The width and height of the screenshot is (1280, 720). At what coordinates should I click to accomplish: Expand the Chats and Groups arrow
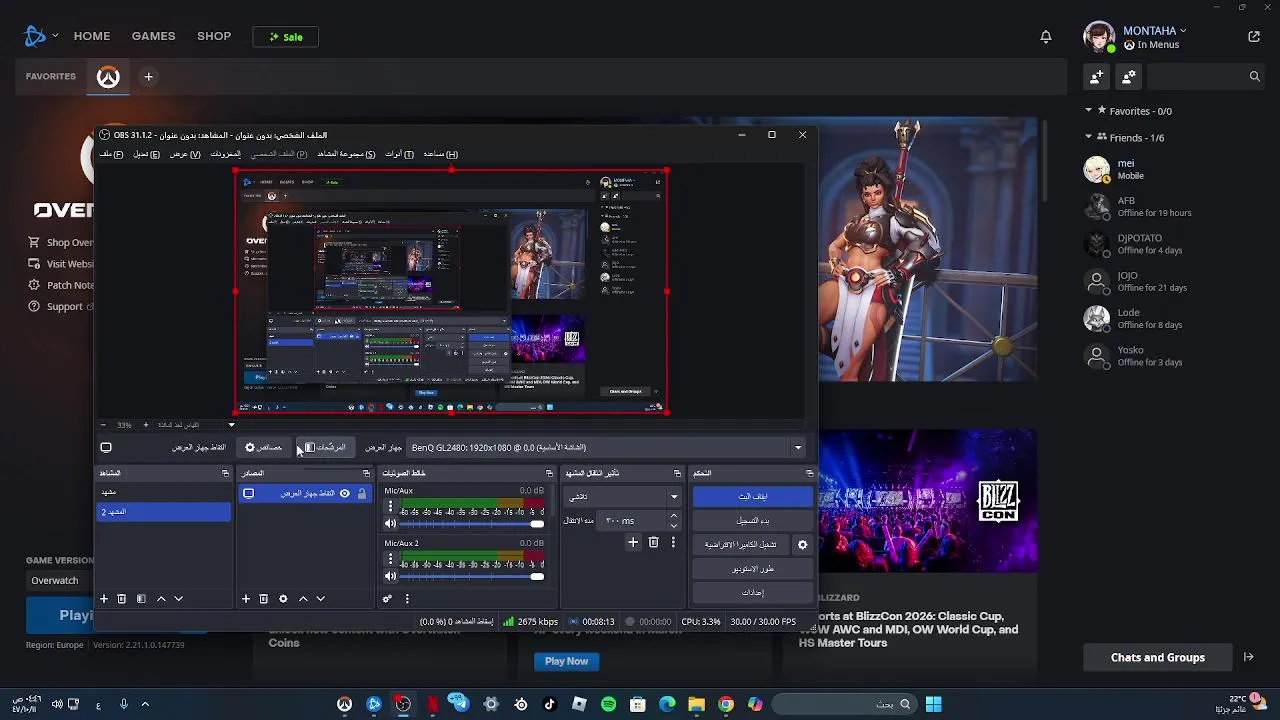[x=1248, y=657]
